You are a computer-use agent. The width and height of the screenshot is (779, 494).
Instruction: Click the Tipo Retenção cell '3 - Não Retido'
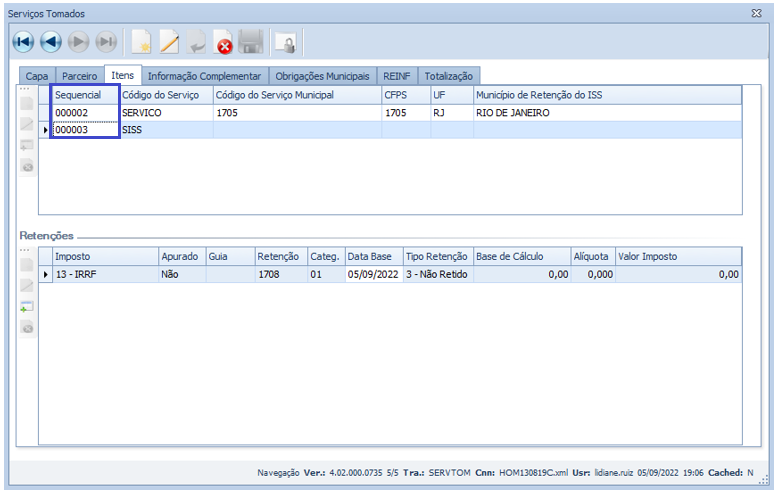tap(436, 274)
